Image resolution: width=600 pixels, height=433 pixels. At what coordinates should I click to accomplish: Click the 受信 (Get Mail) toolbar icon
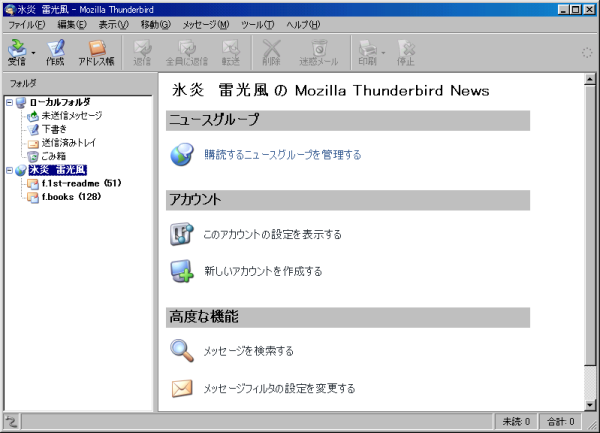pos(17,52)
